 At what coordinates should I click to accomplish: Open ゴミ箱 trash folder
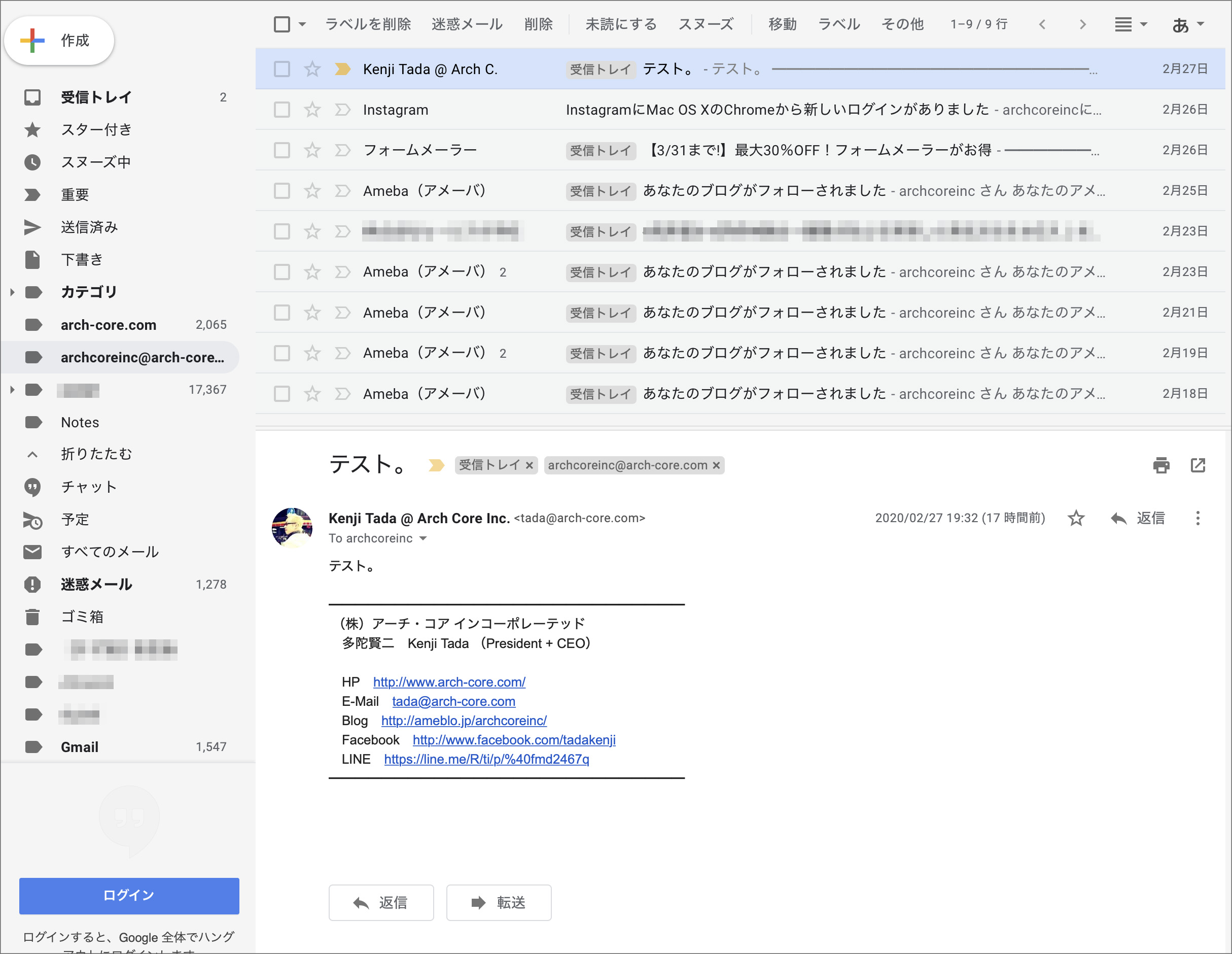[82, 617]
